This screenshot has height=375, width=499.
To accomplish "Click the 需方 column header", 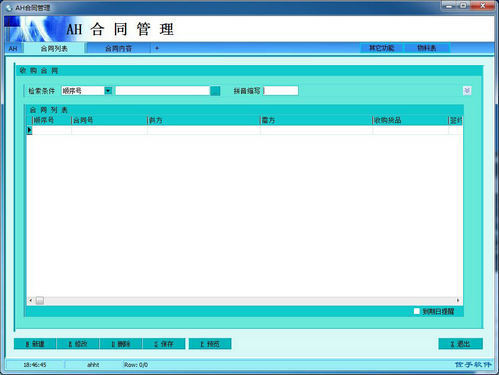I will click(316, 120).
